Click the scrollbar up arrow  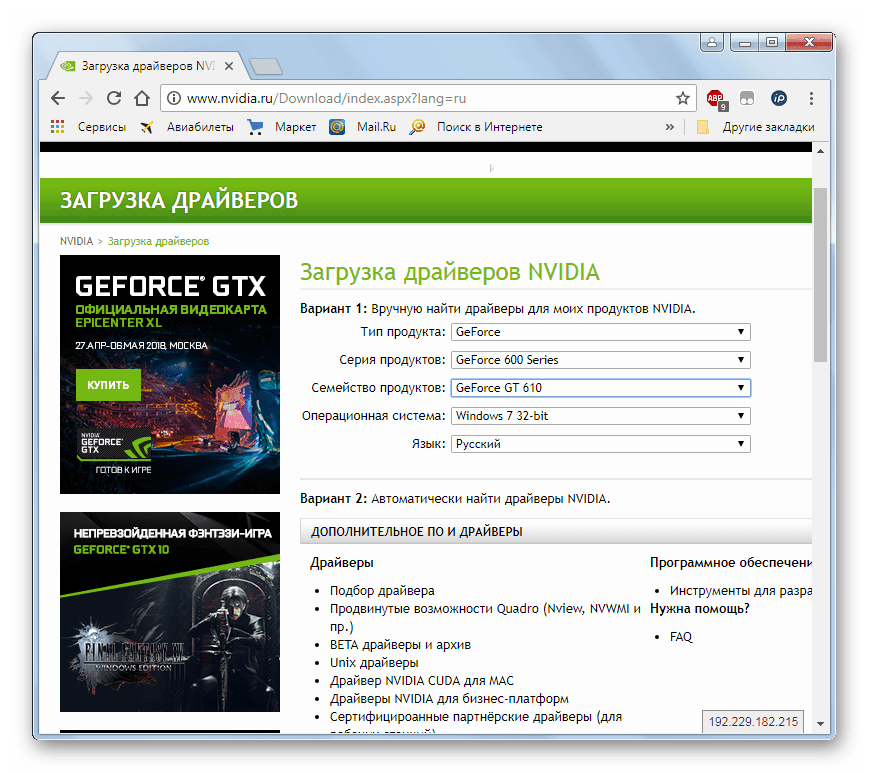pyautogui.click(x=820, y=150)
